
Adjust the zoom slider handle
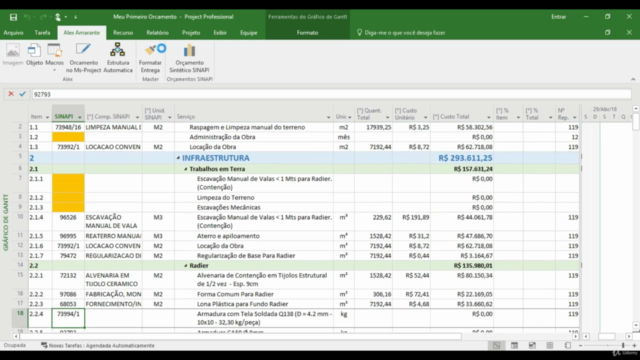[x=623, y=346]
